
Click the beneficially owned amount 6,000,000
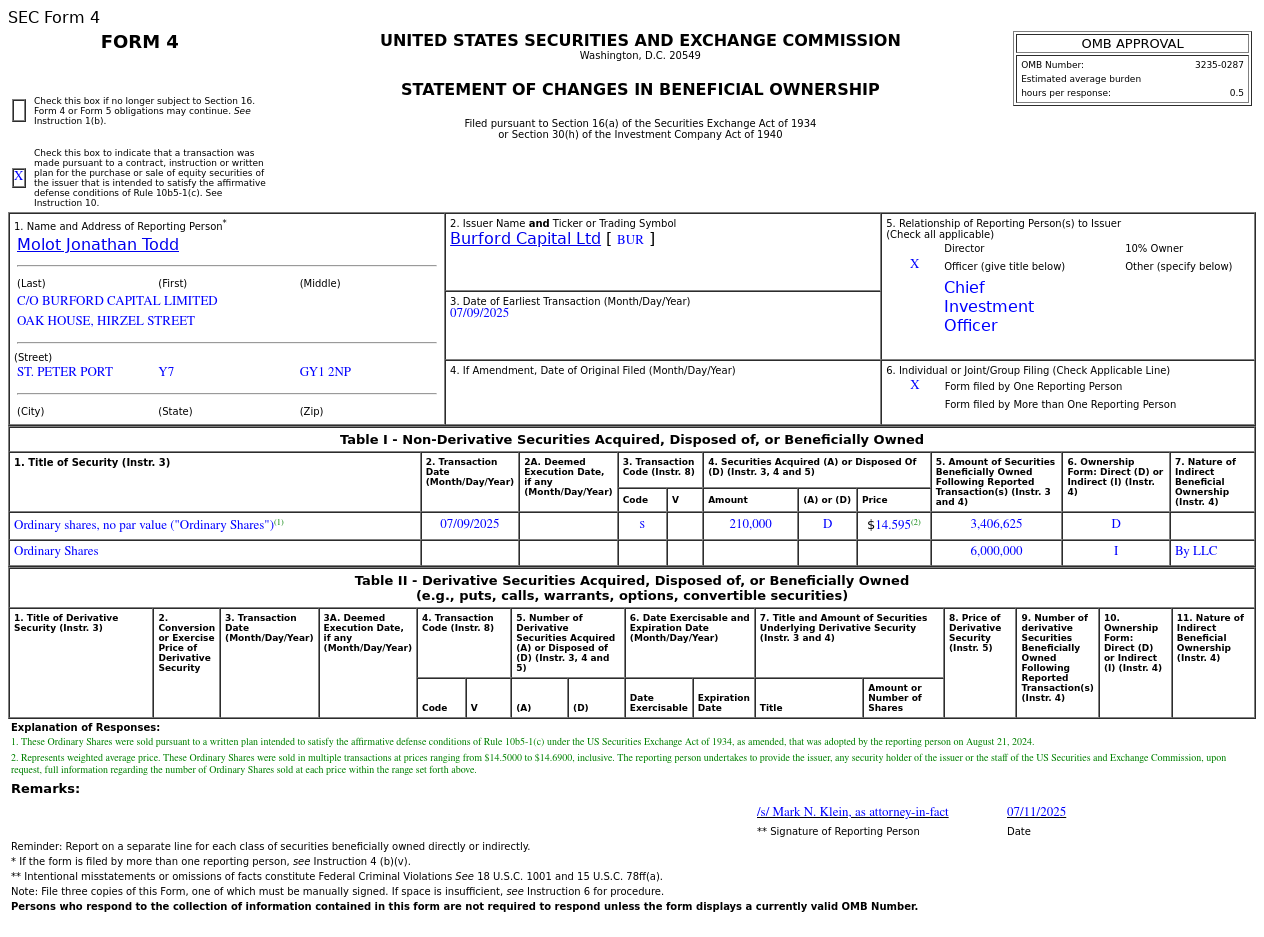point(996,552)
